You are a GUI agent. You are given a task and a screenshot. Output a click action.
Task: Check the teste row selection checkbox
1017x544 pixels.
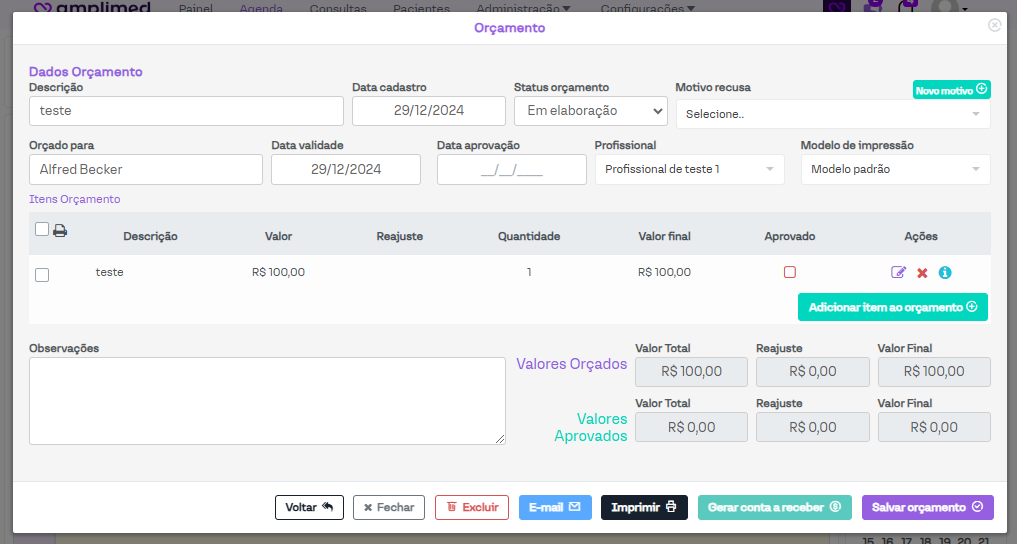click(x=42, y=275)
